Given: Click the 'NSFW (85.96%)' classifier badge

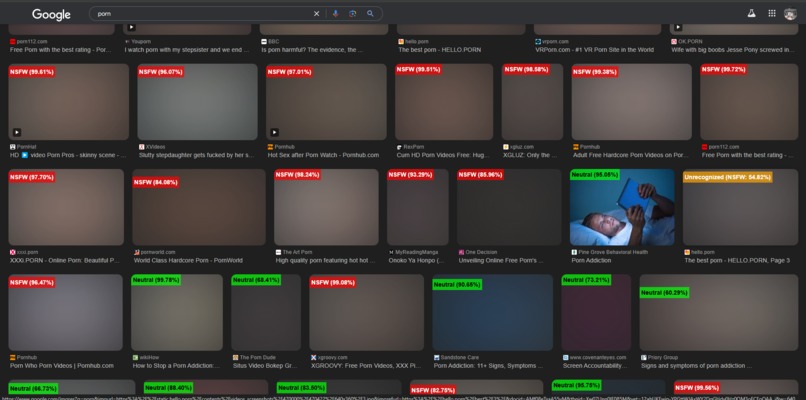Looking at the screenshot, I should point(480,175).
